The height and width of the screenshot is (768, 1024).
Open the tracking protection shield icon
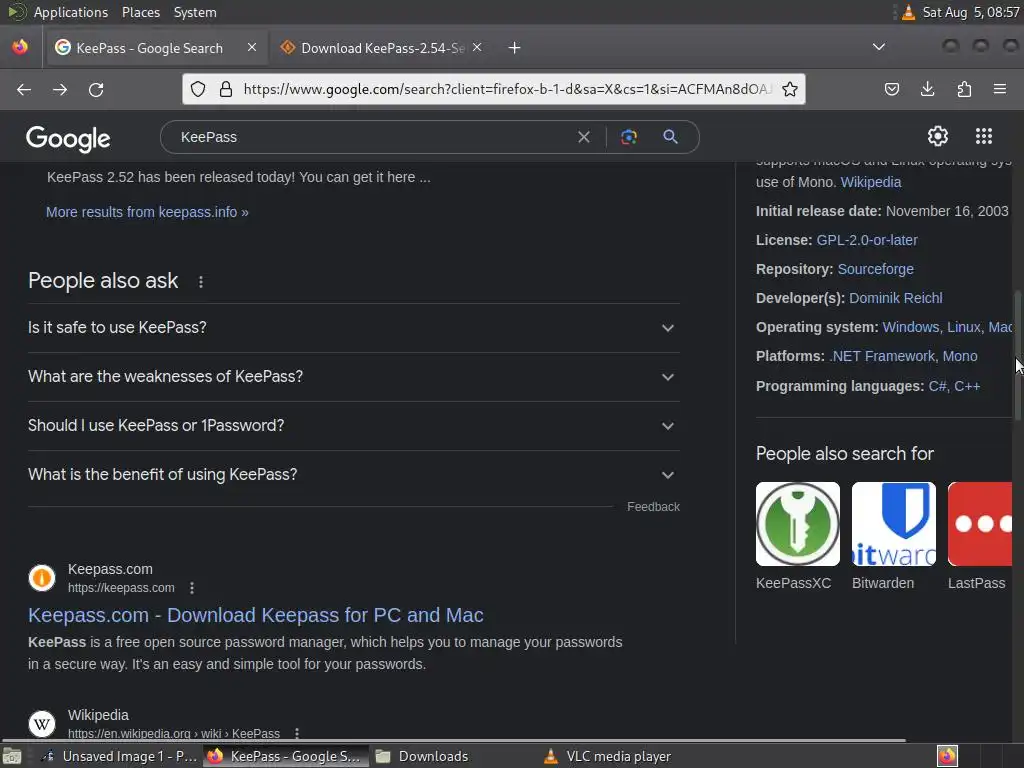[x=199, y=89]
